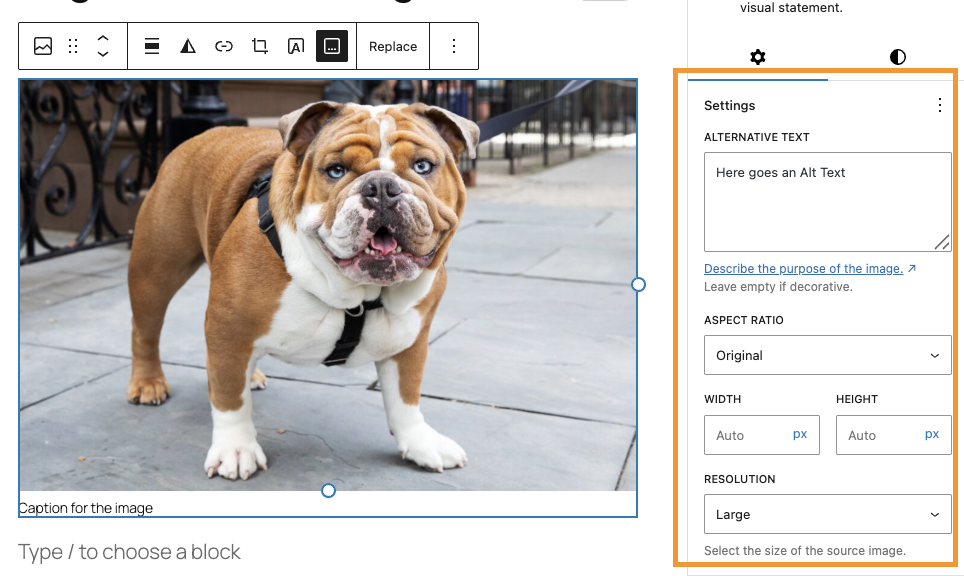This screenshot has width=964, height=576.
Task: Insert a link on the image
Action: coord(224,46)
